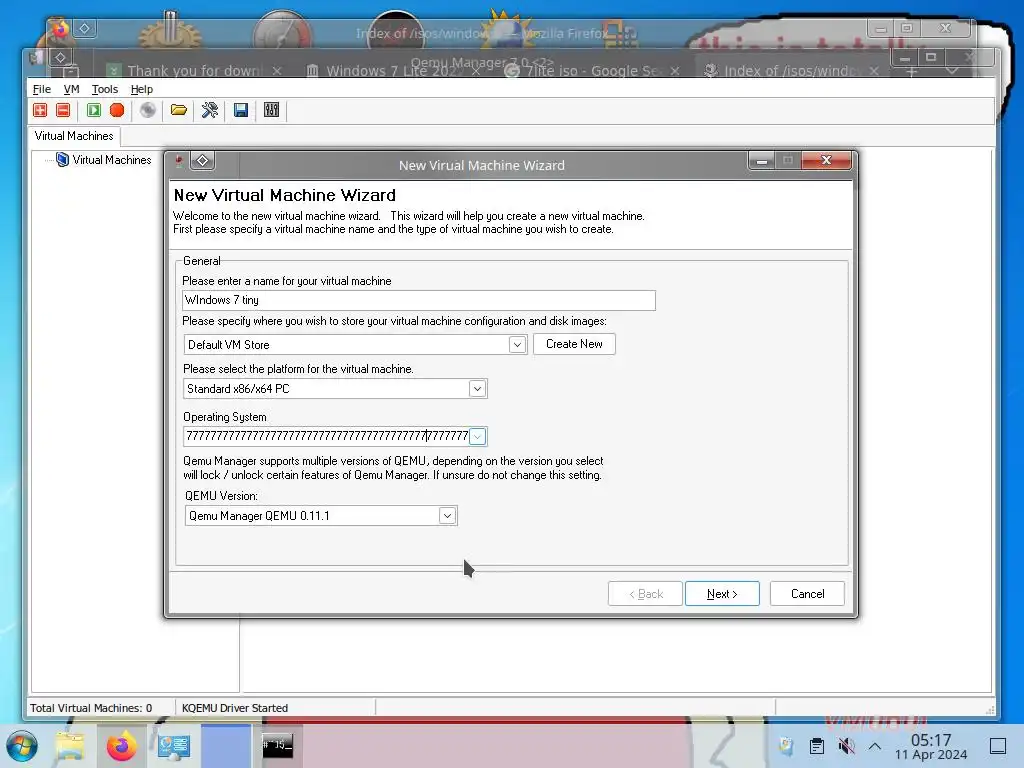Screen dimensions: 1024x768
Task: Stop the VM with red circle icon
Action: 117,110
